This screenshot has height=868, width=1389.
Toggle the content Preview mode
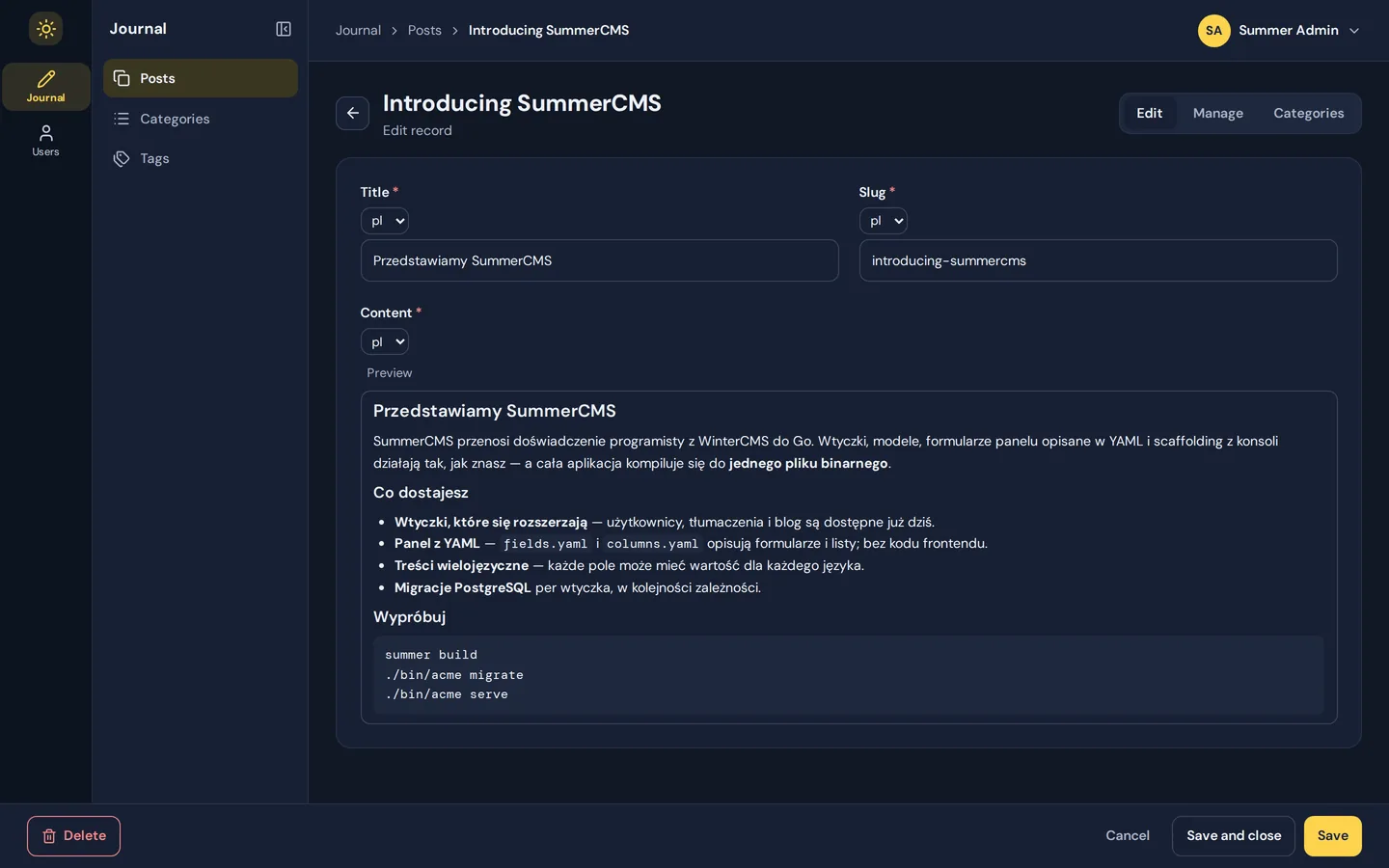click(389, 373)
